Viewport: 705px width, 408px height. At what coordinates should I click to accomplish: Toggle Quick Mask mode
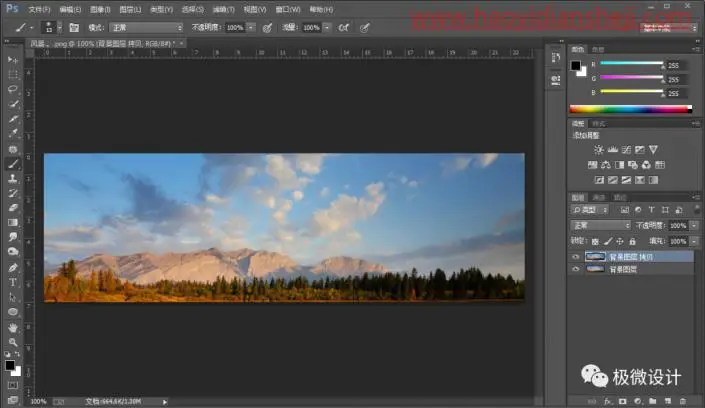(x=13, y=386)
